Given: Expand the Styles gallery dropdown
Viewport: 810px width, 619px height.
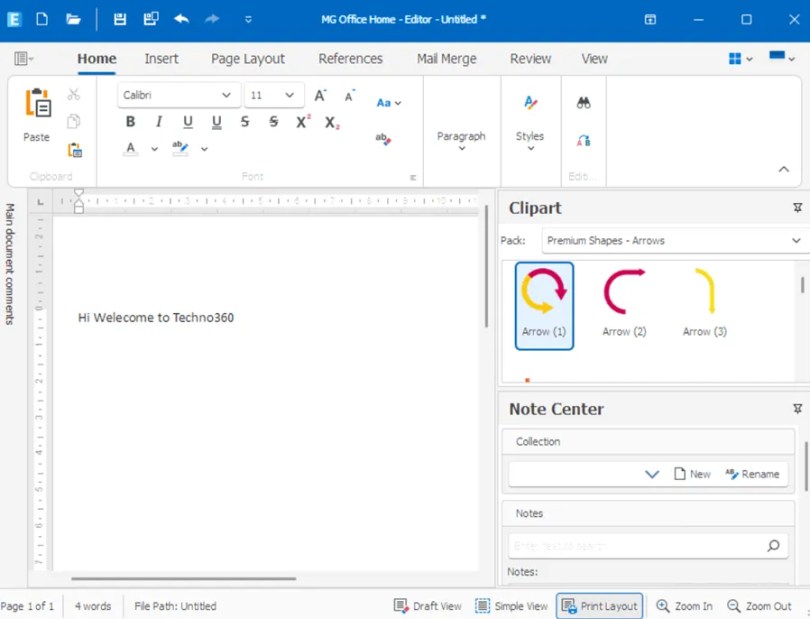Looking at the screenshot, I should (530, 125).
